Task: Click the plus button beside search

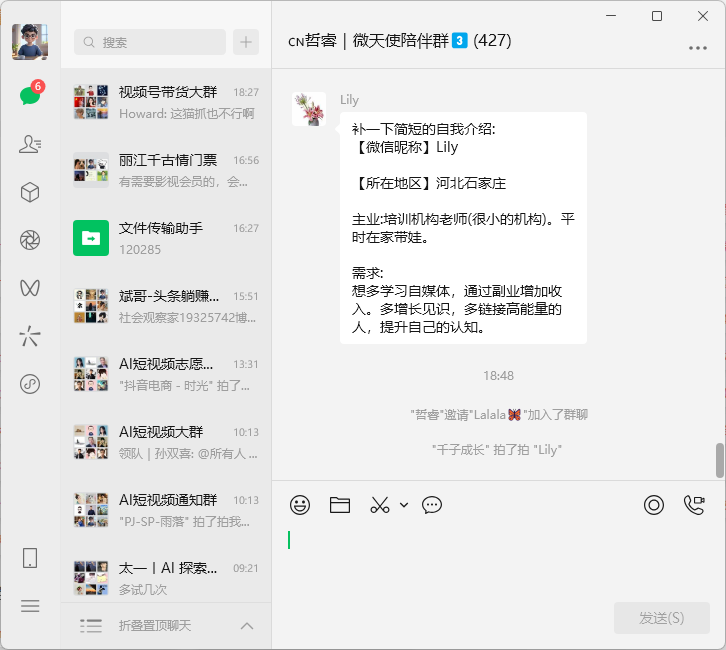Action: tap(246, 42)
